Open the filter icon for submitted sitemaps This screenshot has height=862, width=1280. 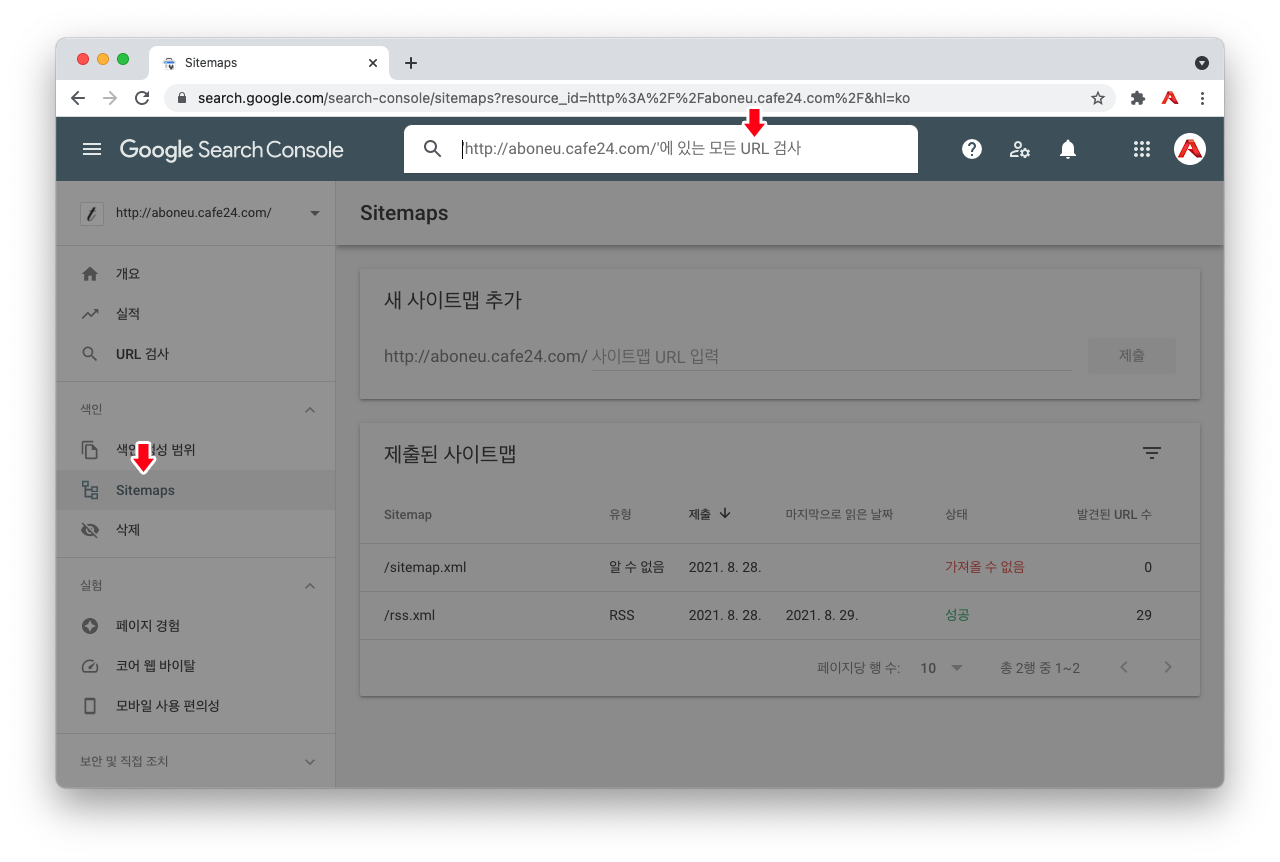(1152, 453)
